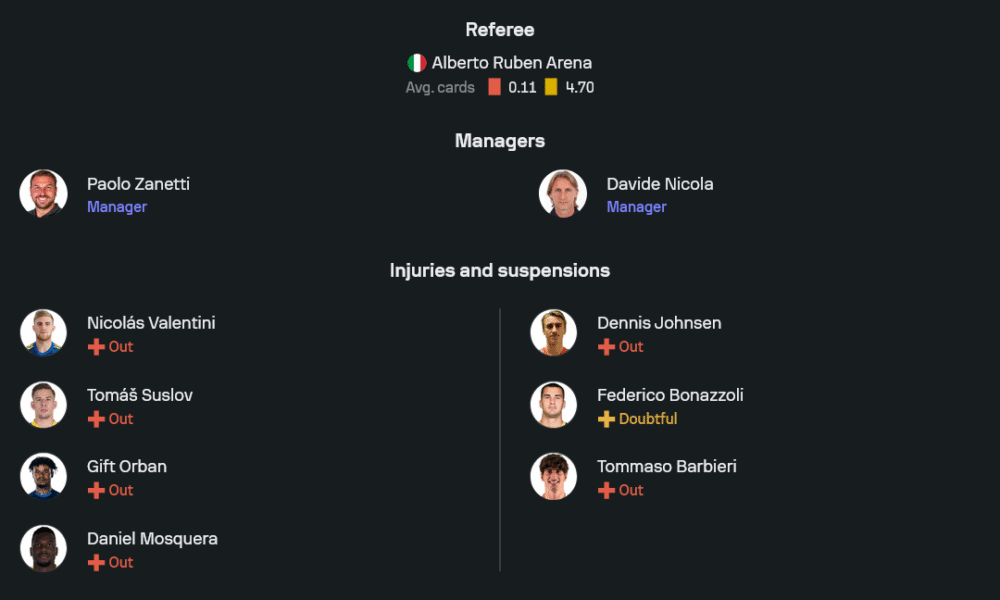Viewport: 1000px width, 600px height.
Task: Click the yellow doubtful cross under Federico Bonazzoli
Action: 606,419
